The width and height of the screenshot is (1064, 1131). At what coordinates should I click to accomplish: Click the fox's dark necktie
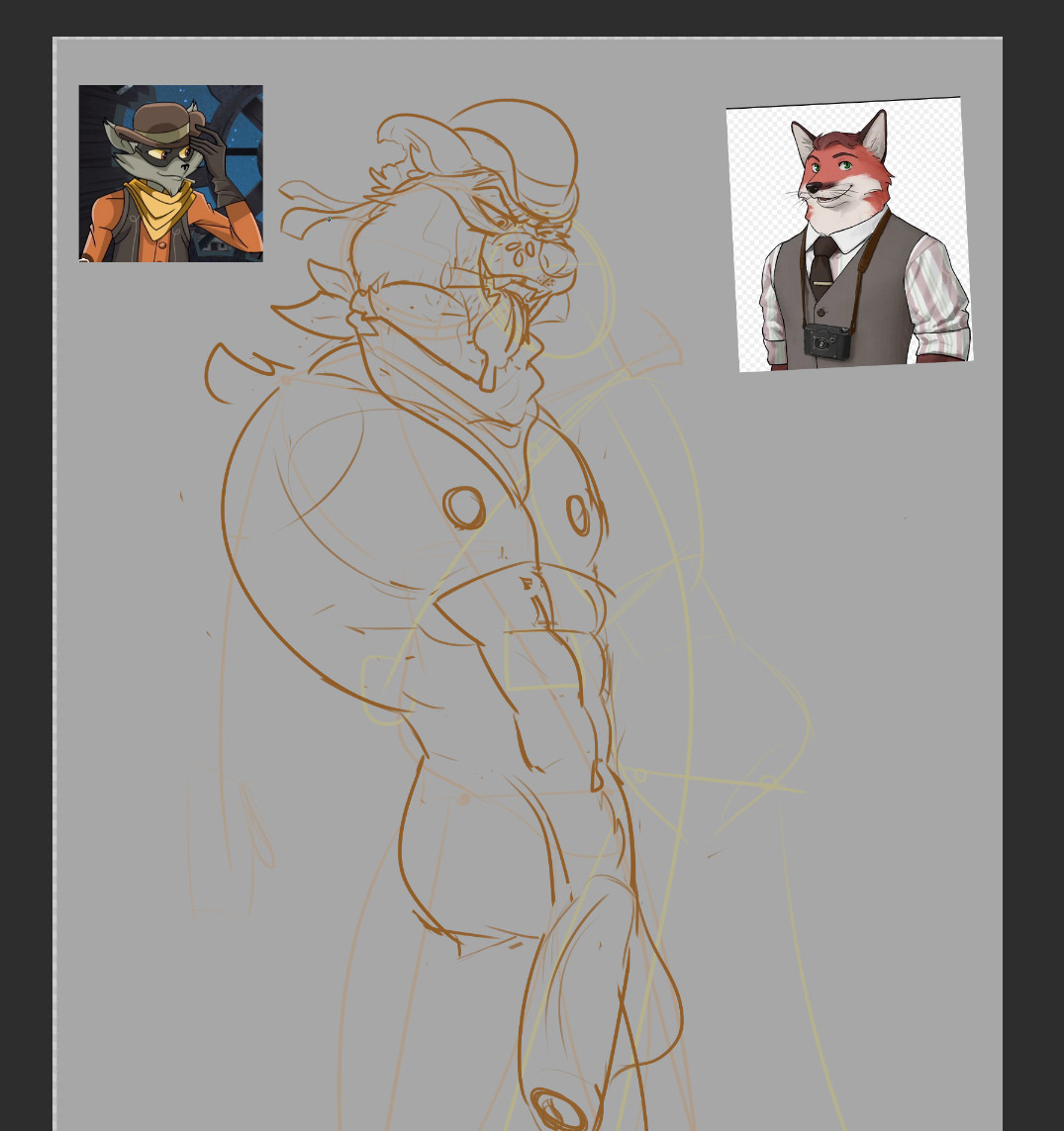tap(822, 267)
